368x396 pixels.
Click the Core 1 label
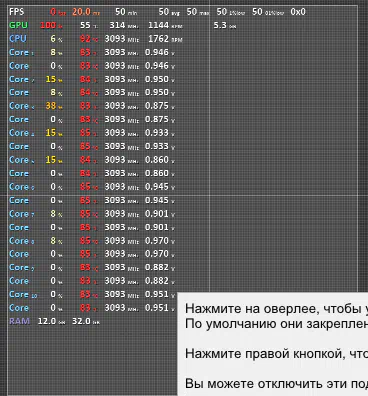[21, 52]
